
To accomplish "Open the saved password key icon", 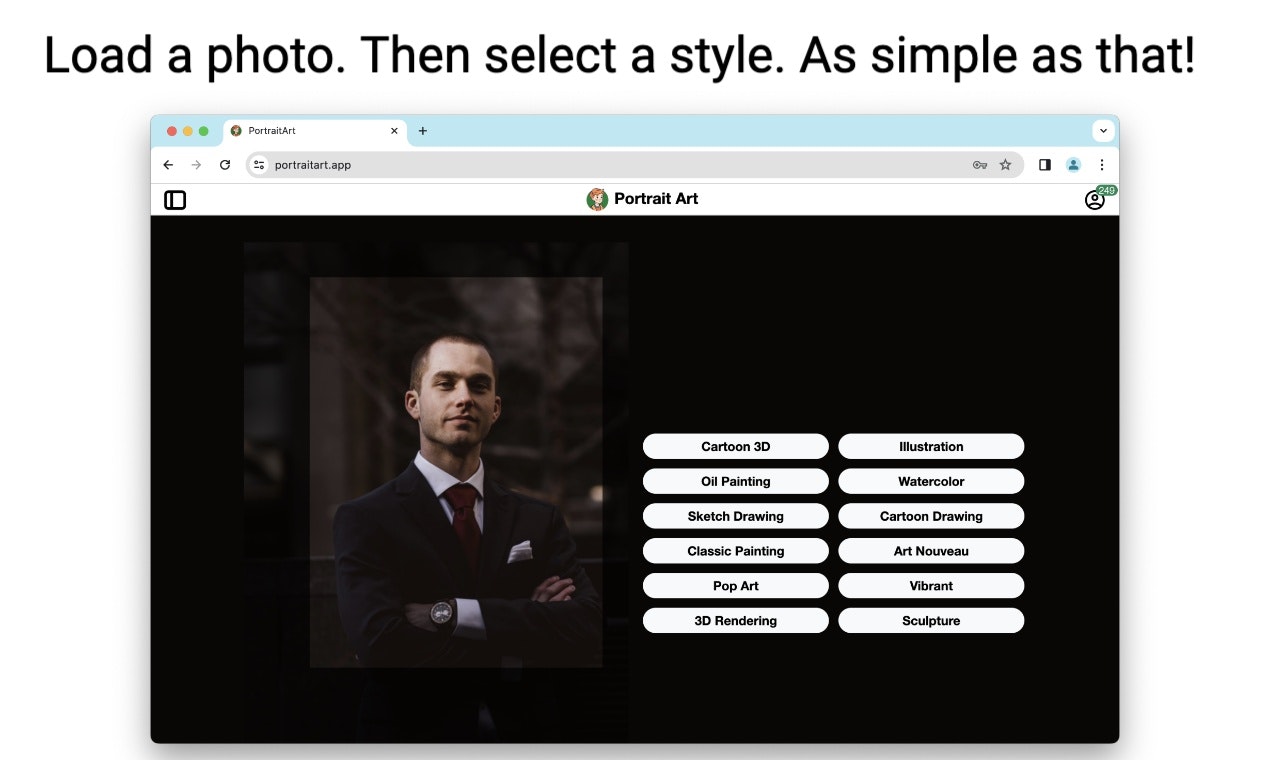I will (980, 165).
